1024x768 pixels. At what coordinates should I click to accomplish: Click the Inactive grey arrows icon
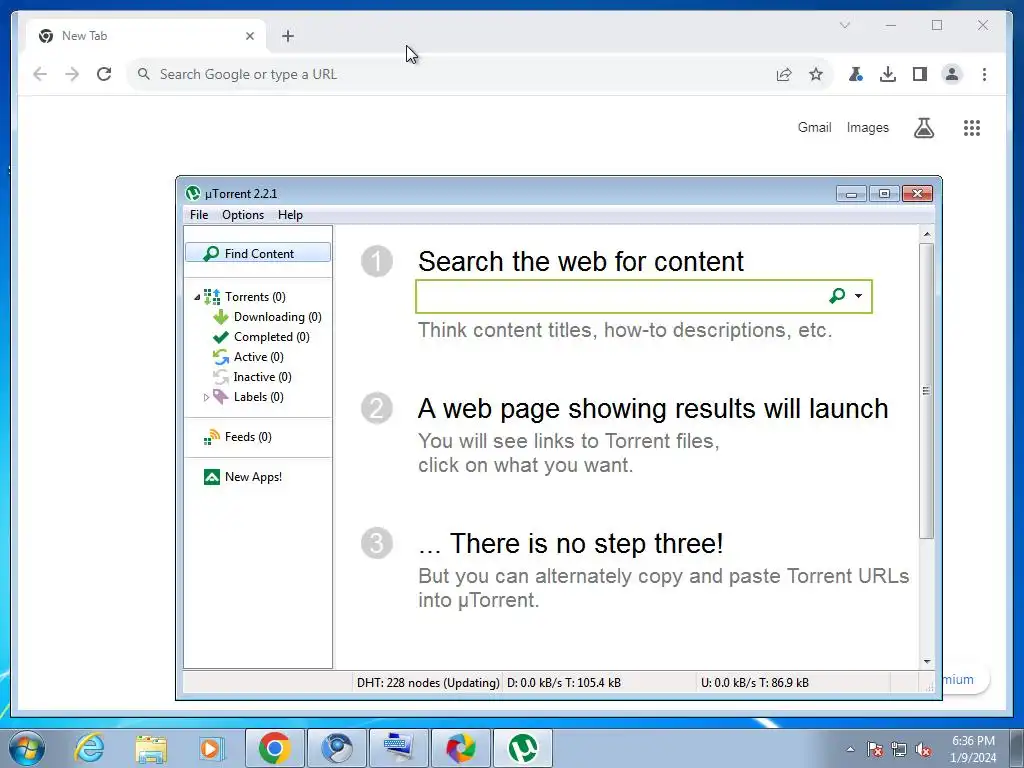point(221,377)
